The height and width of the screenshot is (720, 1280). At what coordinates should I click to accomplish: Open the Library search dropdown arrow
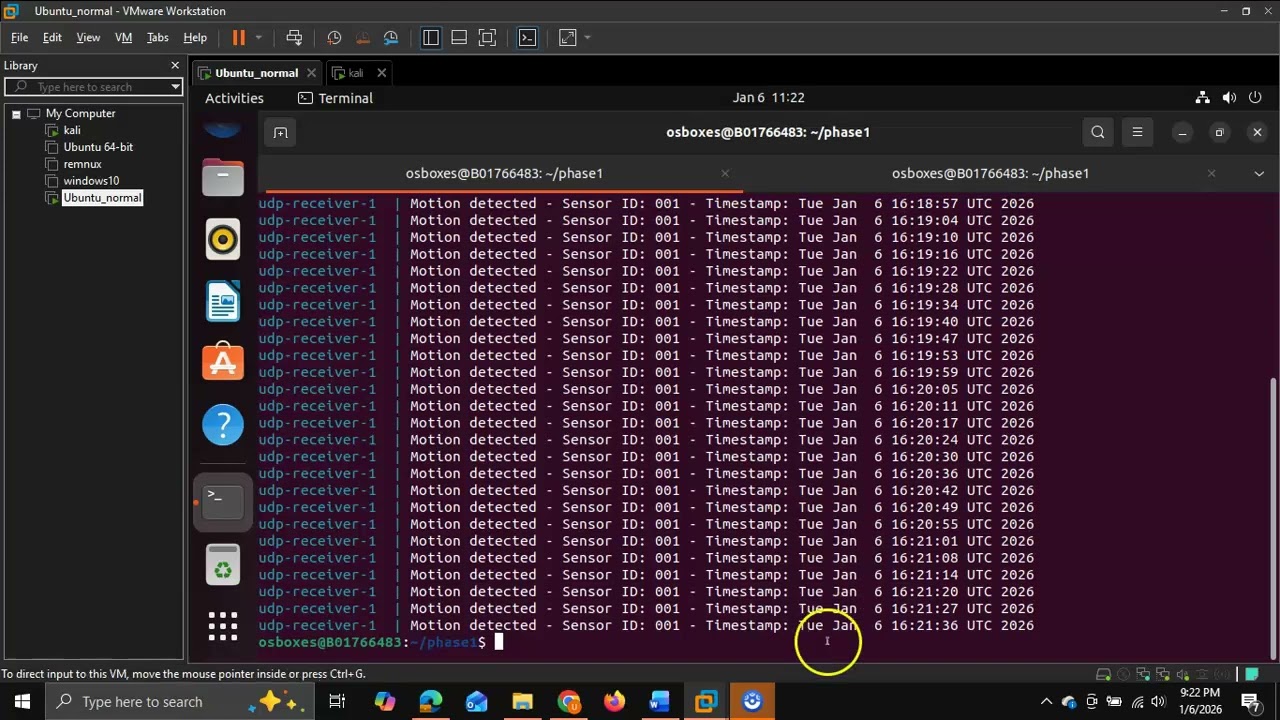point(175,87)
